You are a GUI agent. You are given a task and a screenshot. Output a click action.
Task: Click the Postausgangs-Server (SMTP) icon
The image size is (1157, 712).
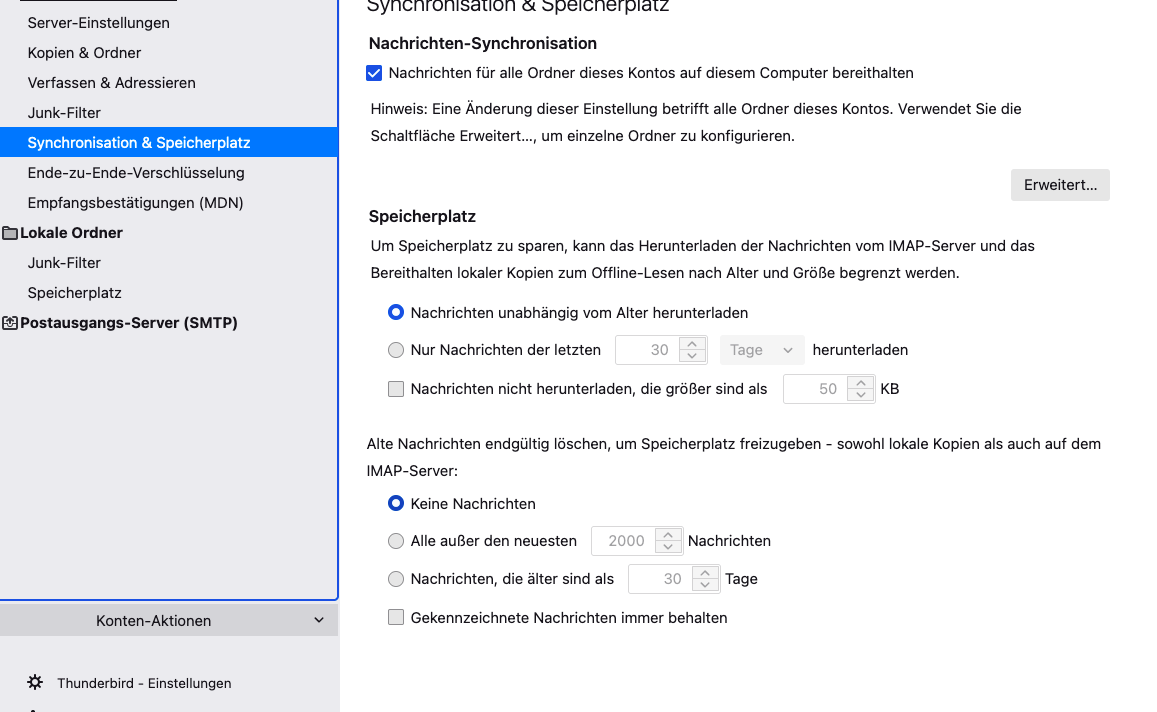(x=10, y=323)
